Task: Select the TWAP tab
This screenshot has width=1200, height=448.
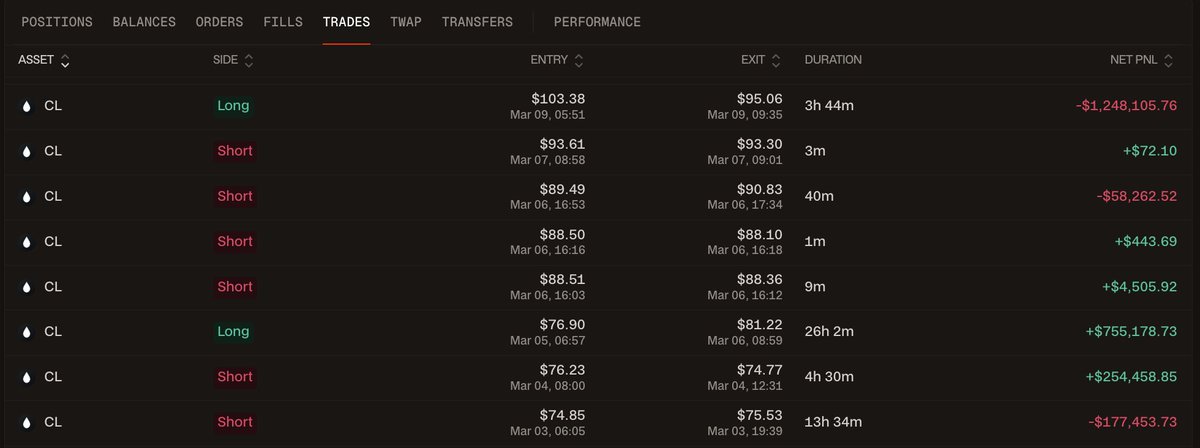Action: pyautogui.click(x=406, y=22)
